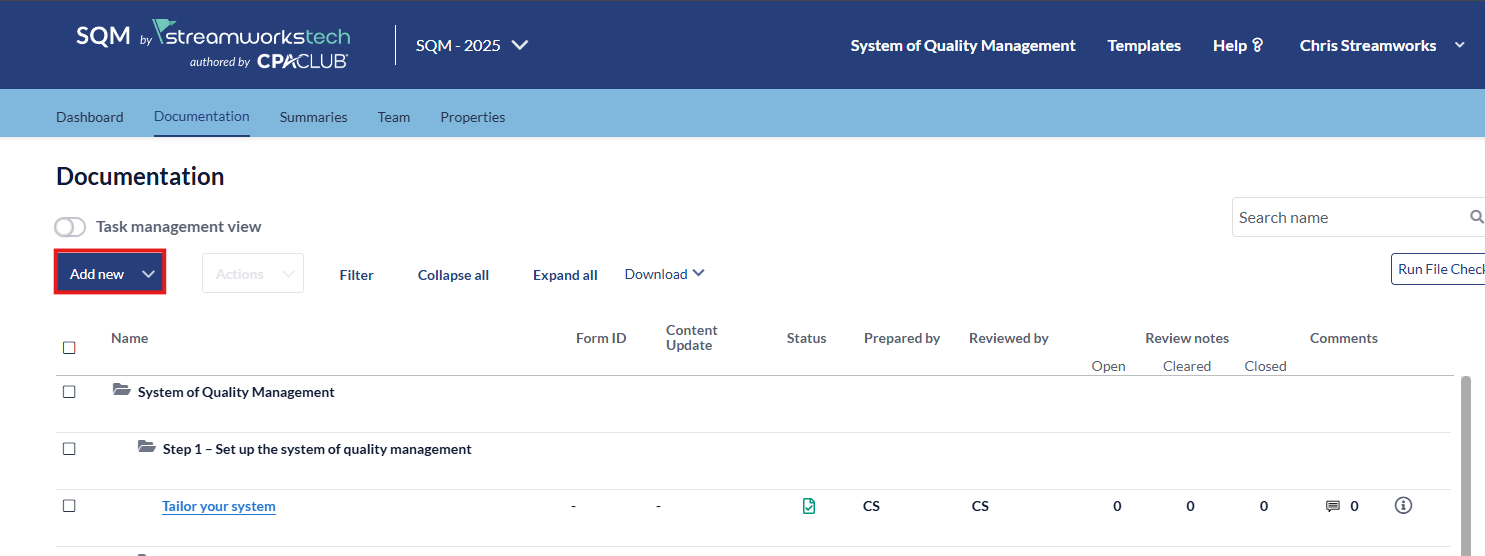Open the Help question mark item
Screen dimensions: 1485x556
pos(1238,45)
